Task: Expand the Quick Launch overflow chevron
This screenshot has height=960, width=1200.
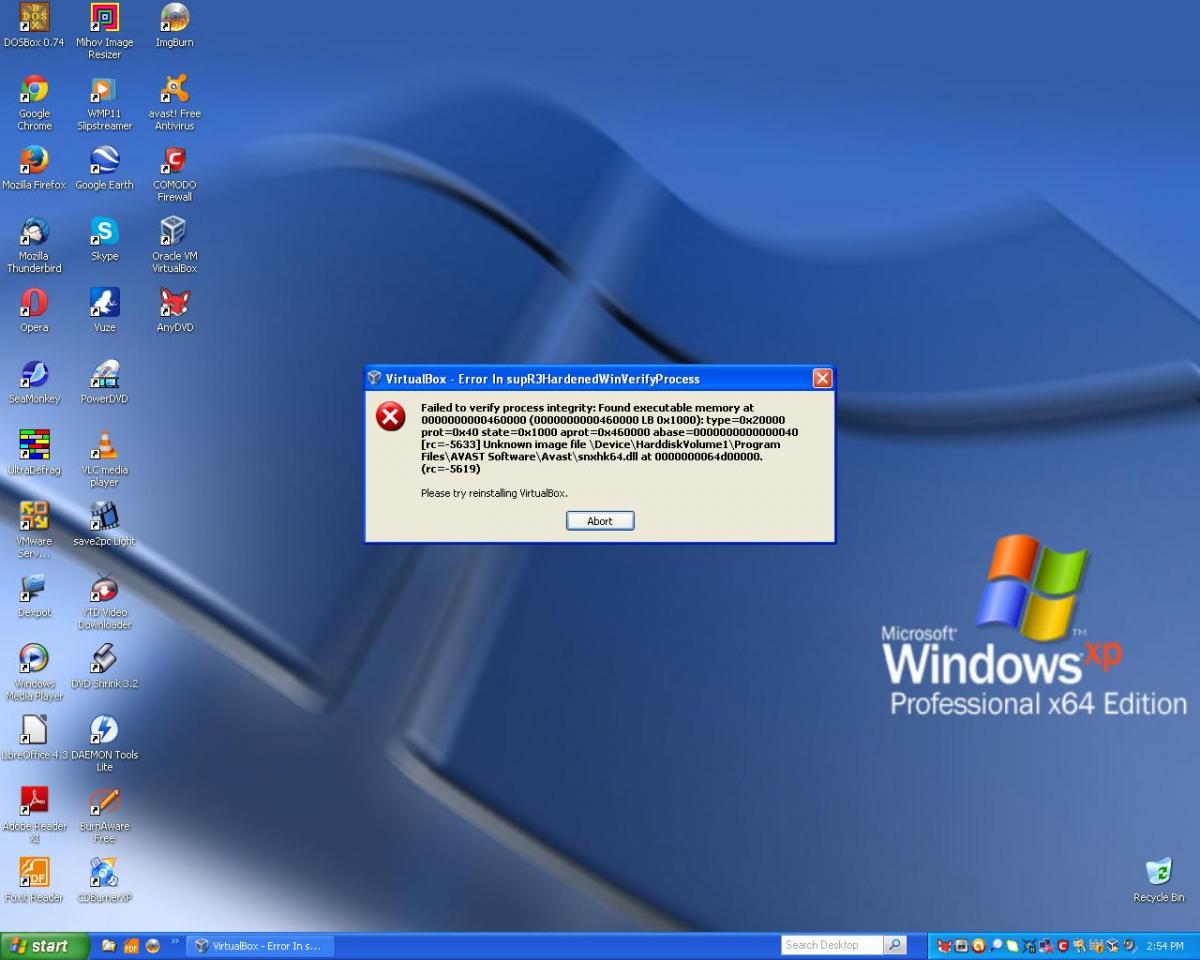Action: [176, 943]
